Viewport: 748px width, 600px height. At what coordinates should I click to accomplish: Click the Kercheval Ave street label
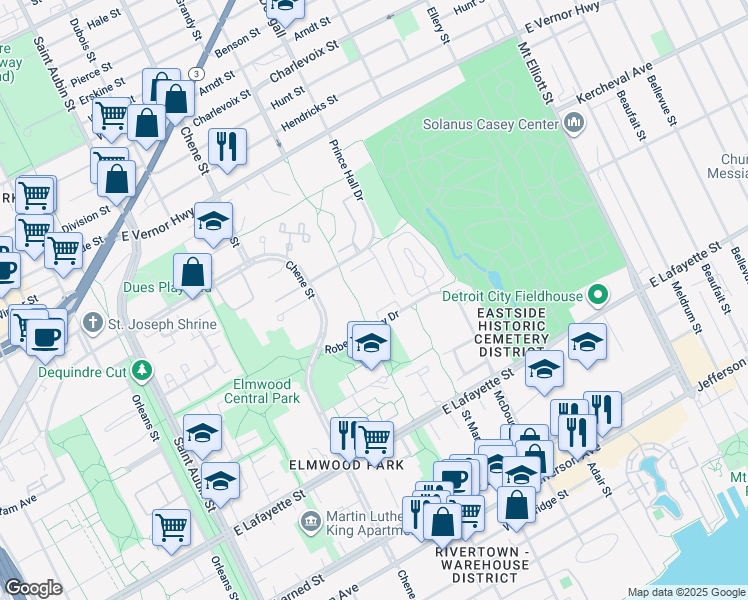pyautogui.click(x=614, y=83)
